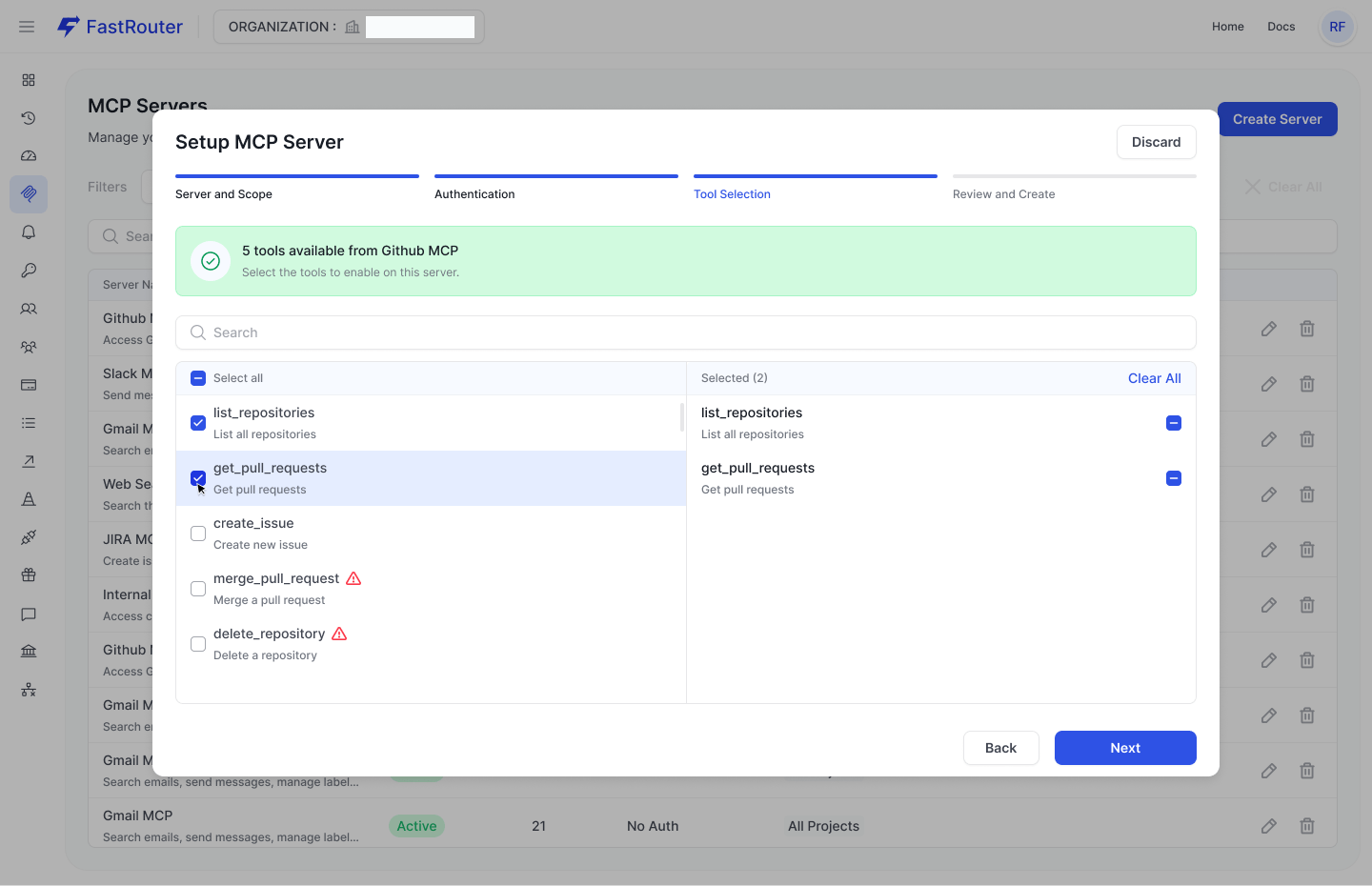This screenshot has width=1372, height=886.
Task: Click the tool Search field
Action: (686, 332)
